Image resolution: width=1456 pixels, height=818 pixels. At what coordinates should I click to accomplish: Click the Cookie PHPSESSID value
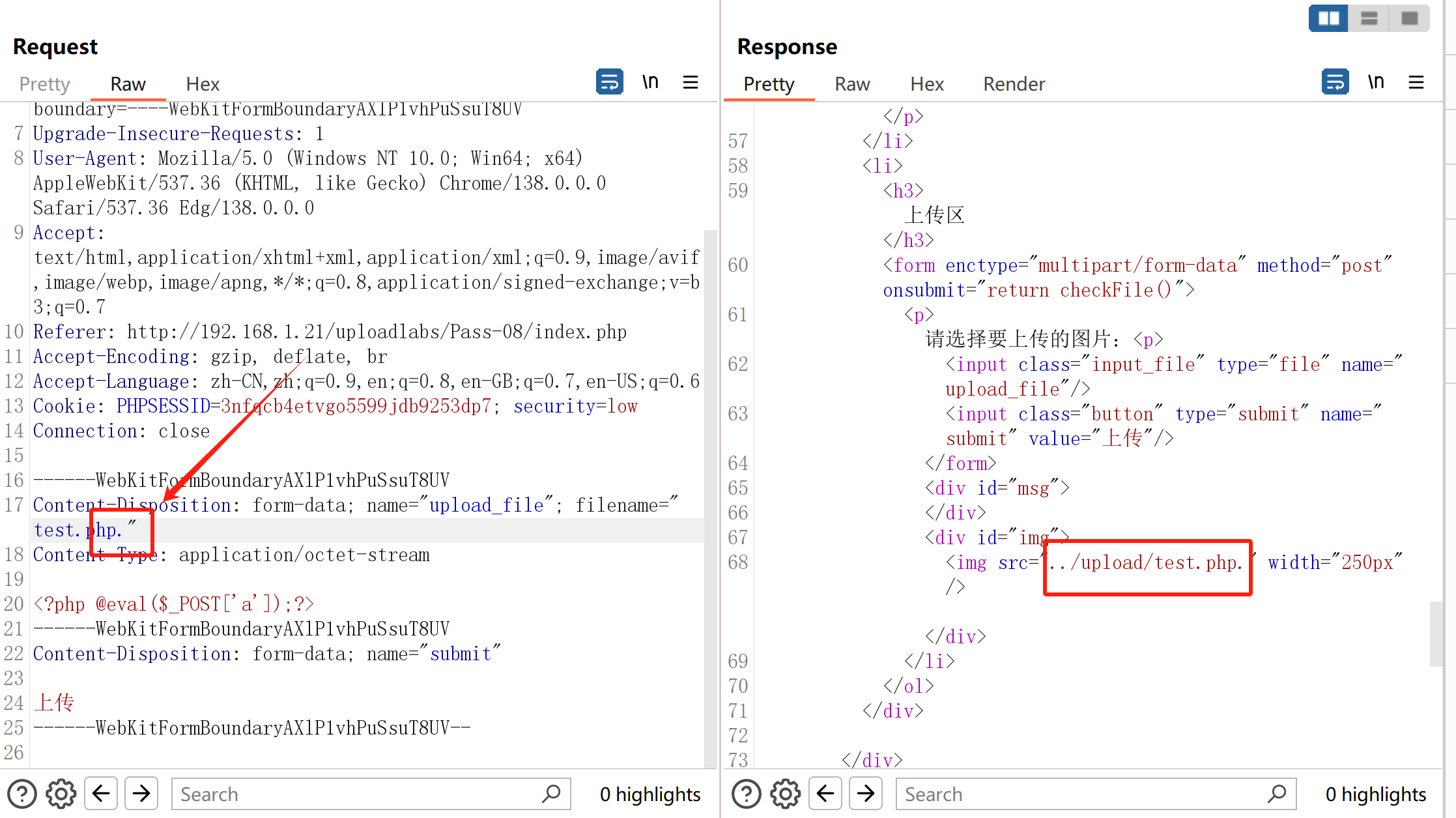pyautogui.click(x=356, y=406)
